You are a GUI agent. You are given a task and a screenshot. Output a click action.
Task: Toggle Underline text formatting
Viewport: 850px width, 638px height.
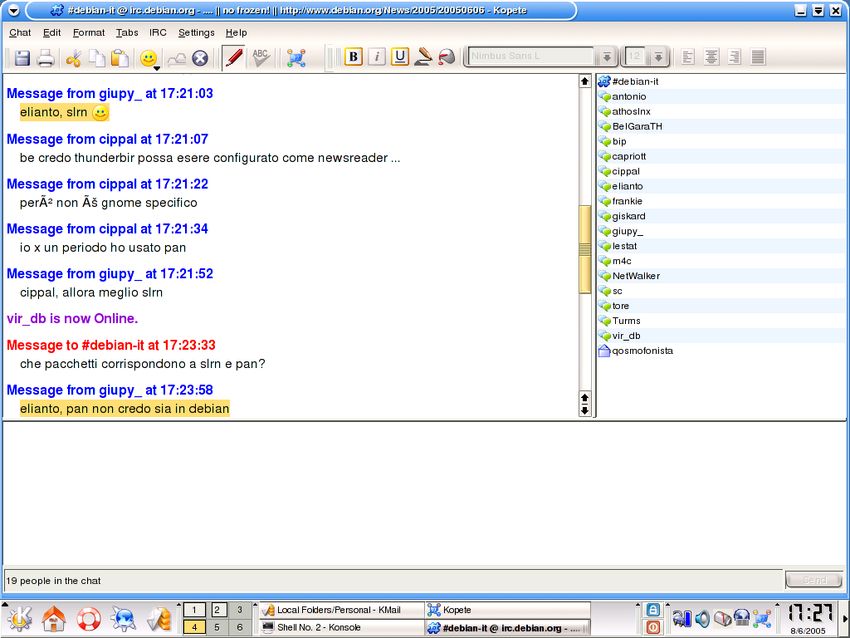[x=400, y=57]
